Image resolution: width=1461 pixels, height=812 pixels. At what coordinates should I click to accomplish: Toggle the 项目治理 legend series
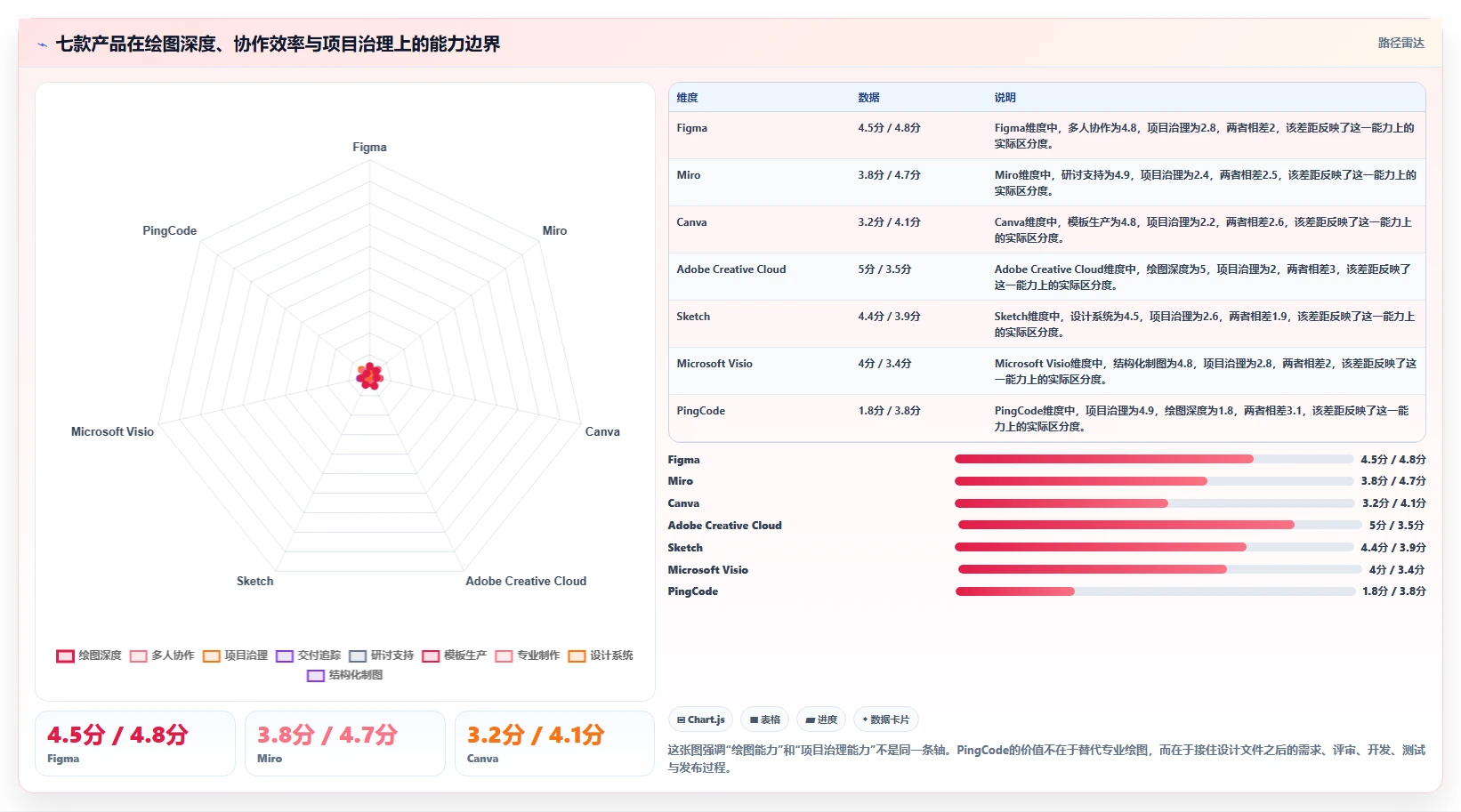click(x=235, y=656)
